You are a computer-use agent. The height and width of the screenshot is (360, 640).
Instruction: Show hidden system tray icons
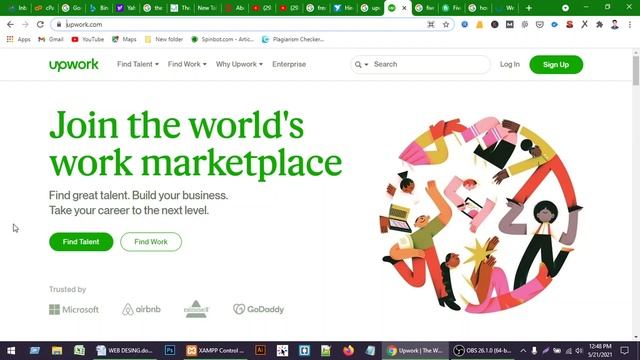tap(523, 351)
